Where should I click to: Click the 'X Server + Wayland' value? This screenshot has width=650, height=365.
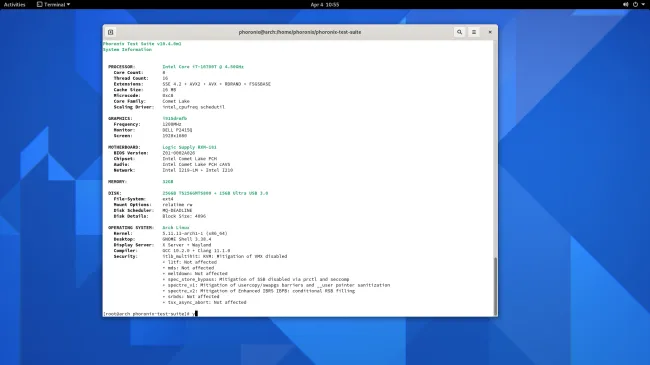click(x=187, y=245)
